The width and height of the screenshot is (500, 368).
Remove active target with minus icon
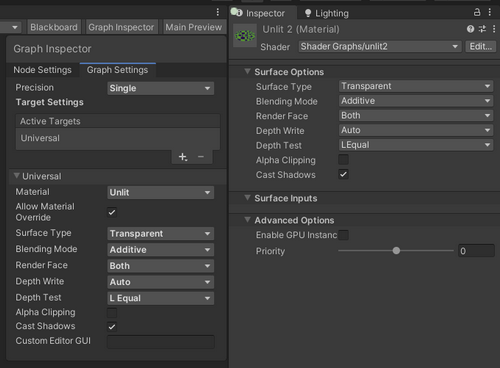tap(201, 157)
